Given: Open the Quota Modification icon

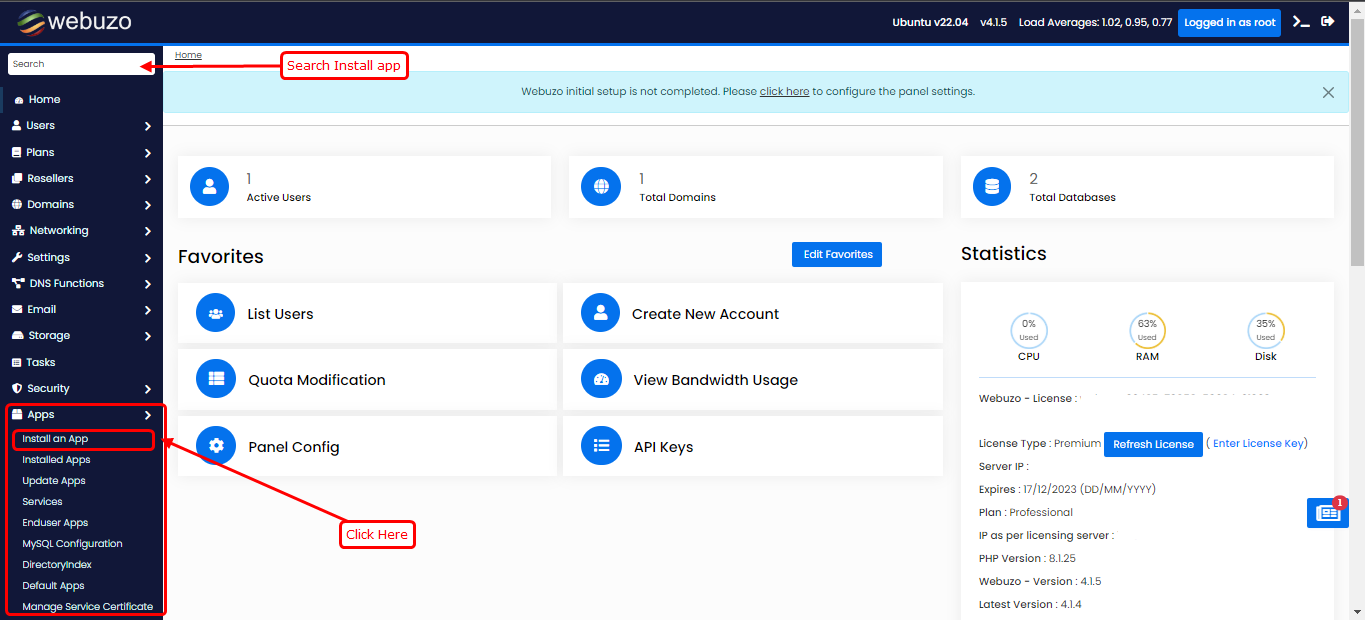Looking at the screenshot, I should (216, 380).
